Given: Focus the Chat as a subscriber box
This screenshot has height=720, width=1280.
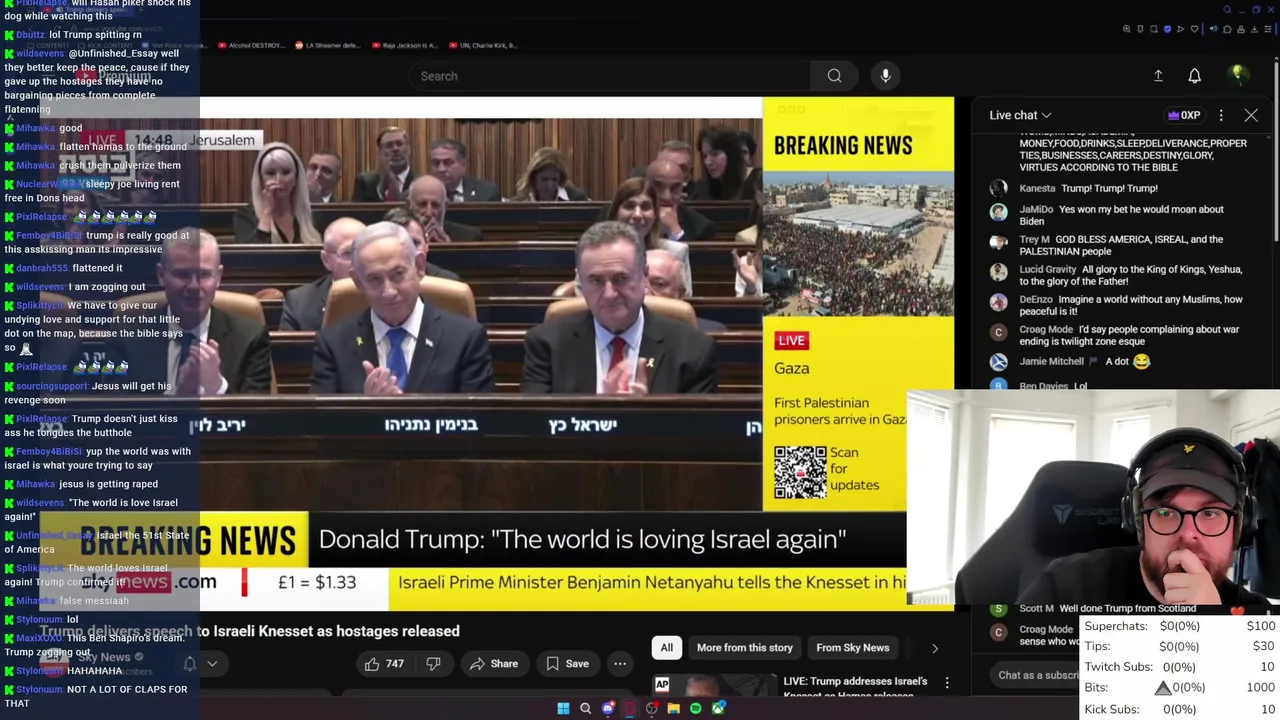Looking at the screenshot, I should [x=1038, y=675].
